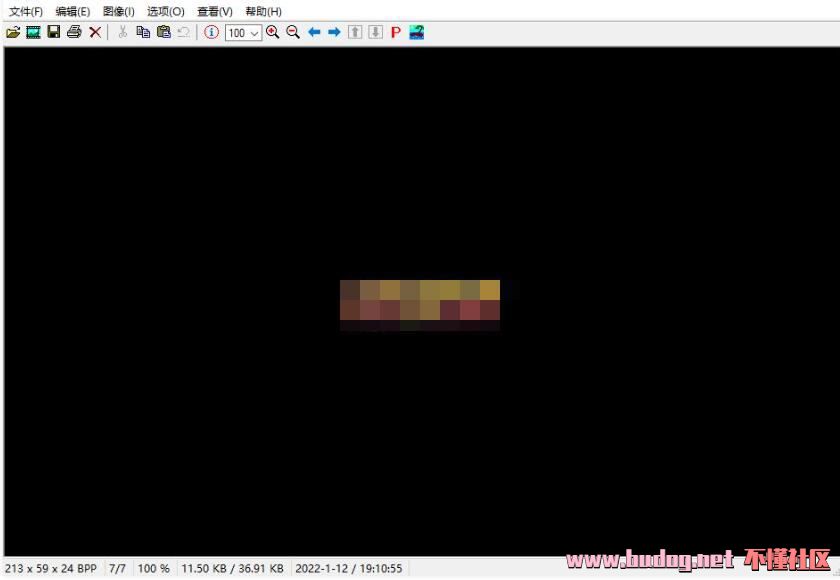Viewport: 840px width, 580px height.
Task: Click the pixelated image in the viewer
Action: (420, 304)
